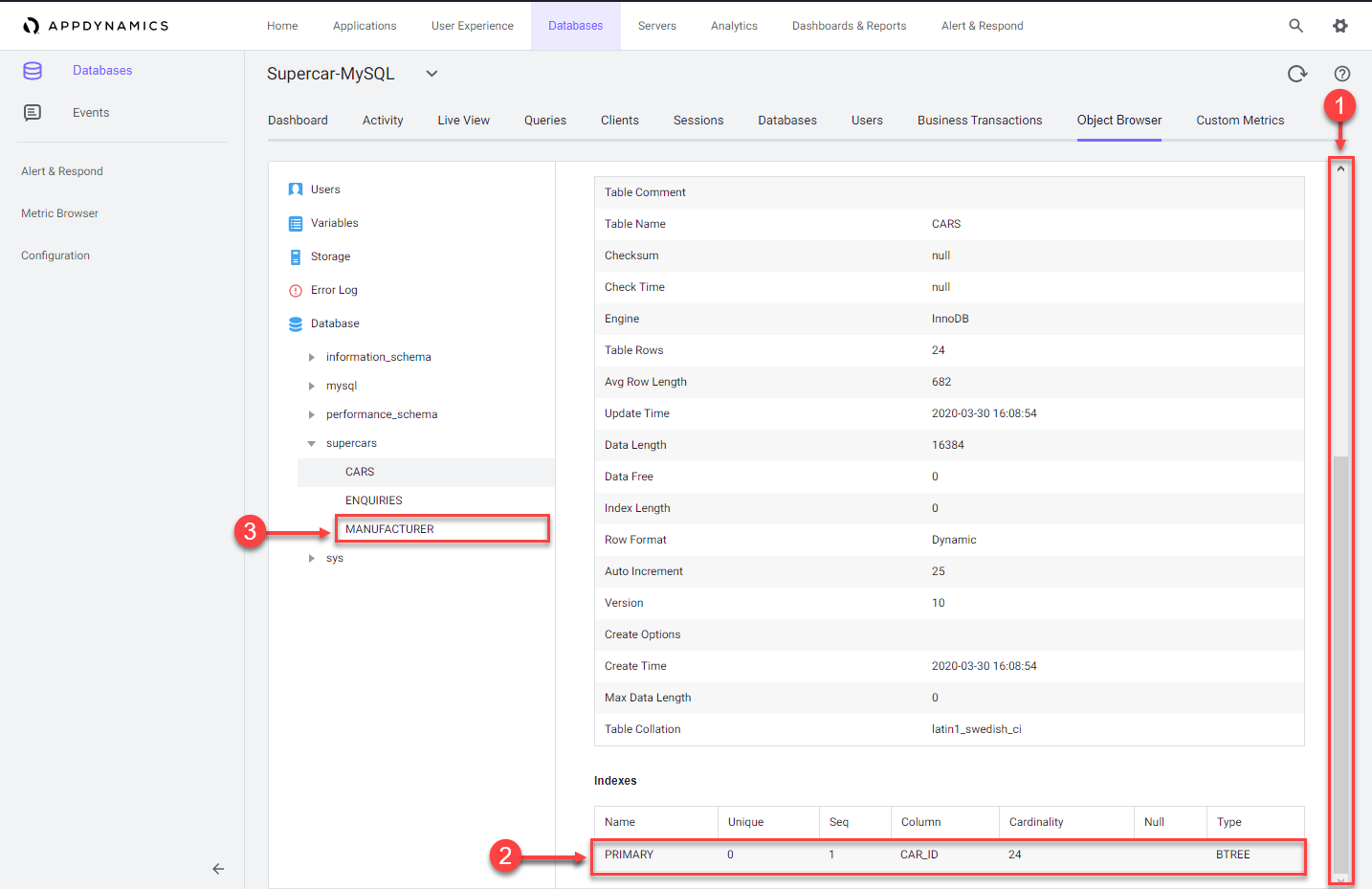Viewport: 1372px width, 889px height.
Task: Click the latin1_swedish_ci collation value
Action: click(x=977, y=729)
